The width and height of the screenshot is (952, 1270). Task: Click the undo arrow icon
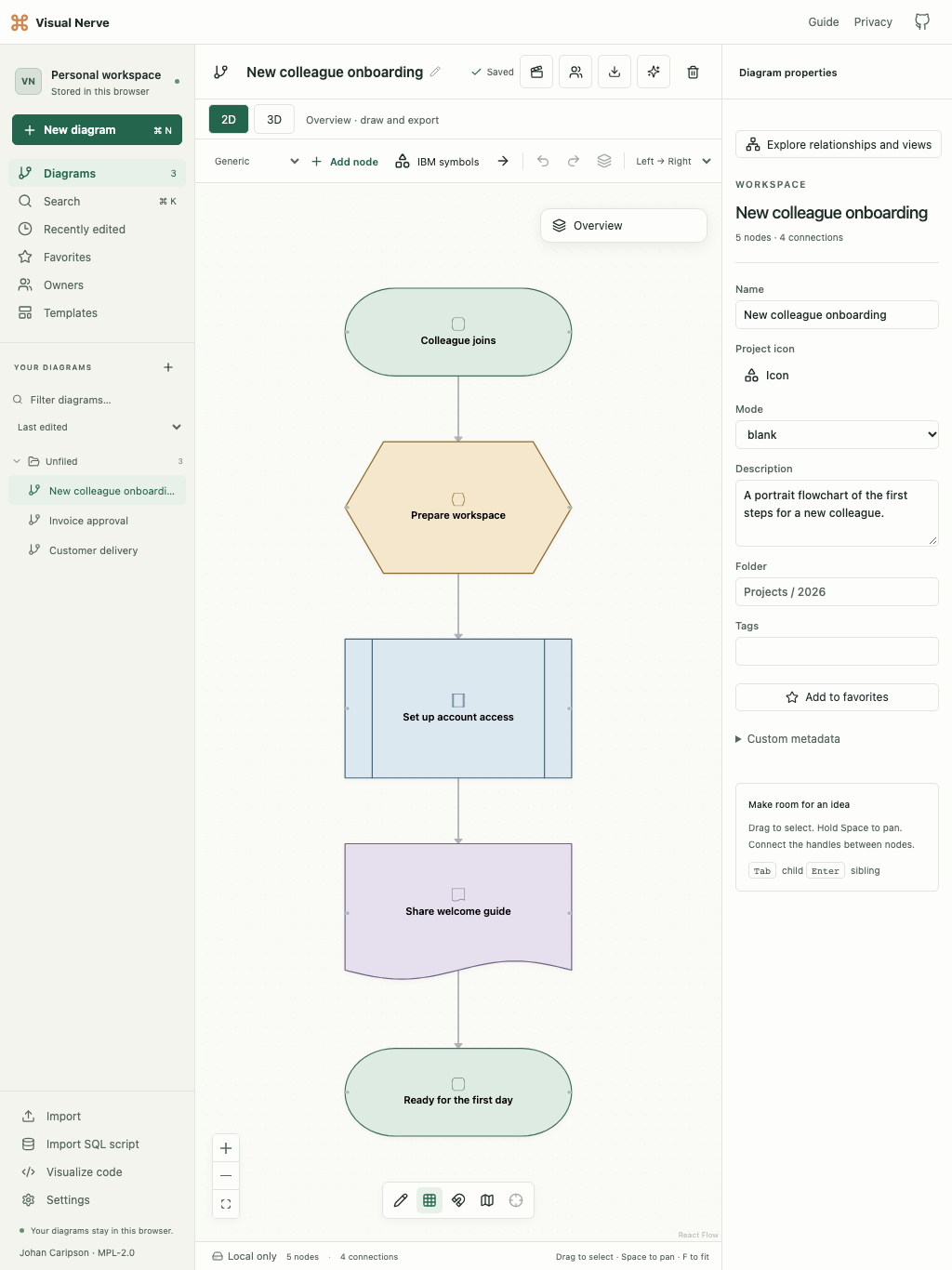click(543, 161)
